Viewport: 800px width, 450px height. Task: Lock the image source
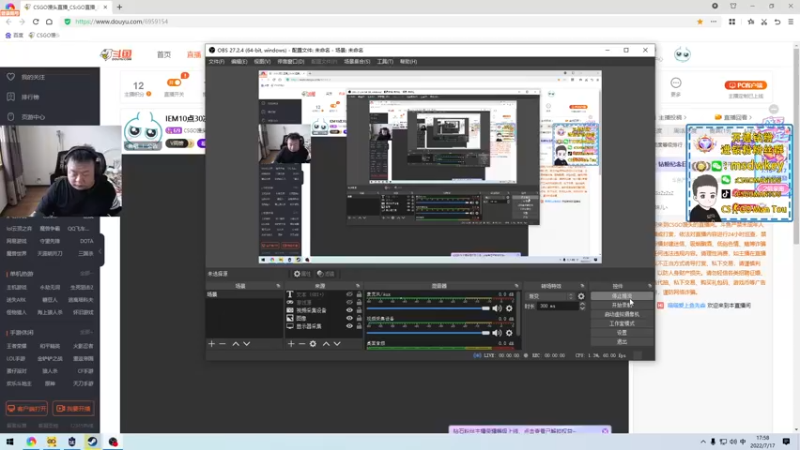(x=359, y=318)
